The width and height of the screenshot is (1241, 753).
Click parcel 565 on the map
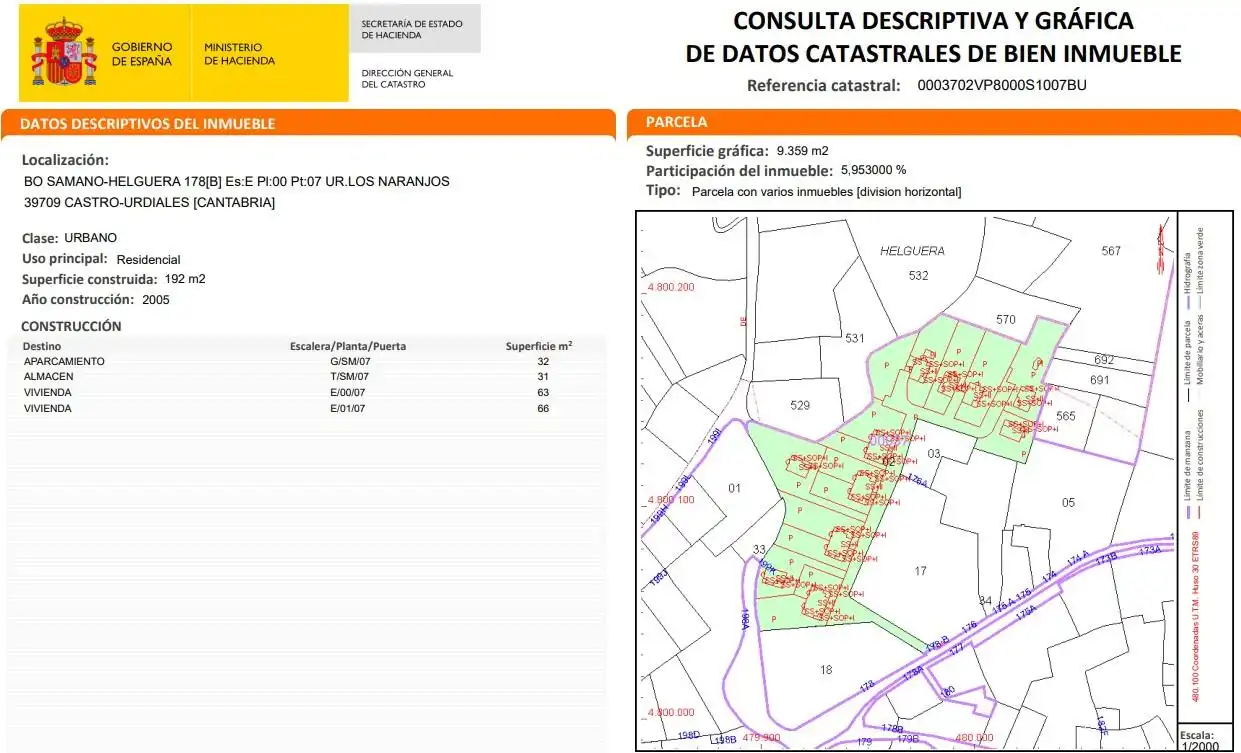point(1066,416)
